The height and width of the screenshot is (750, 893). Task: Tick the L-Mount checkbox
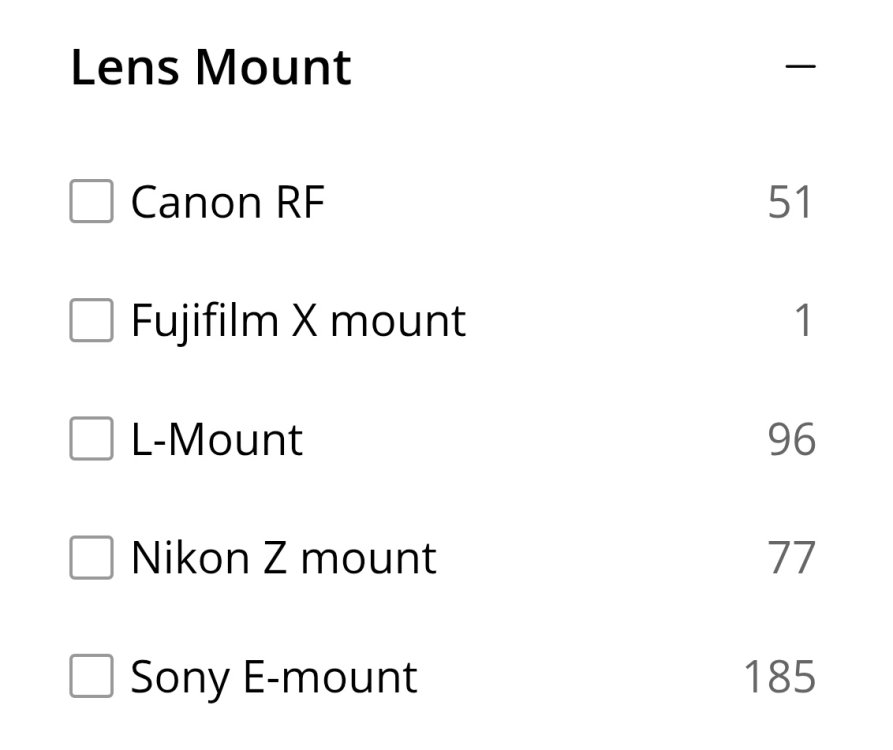point(91,440)
